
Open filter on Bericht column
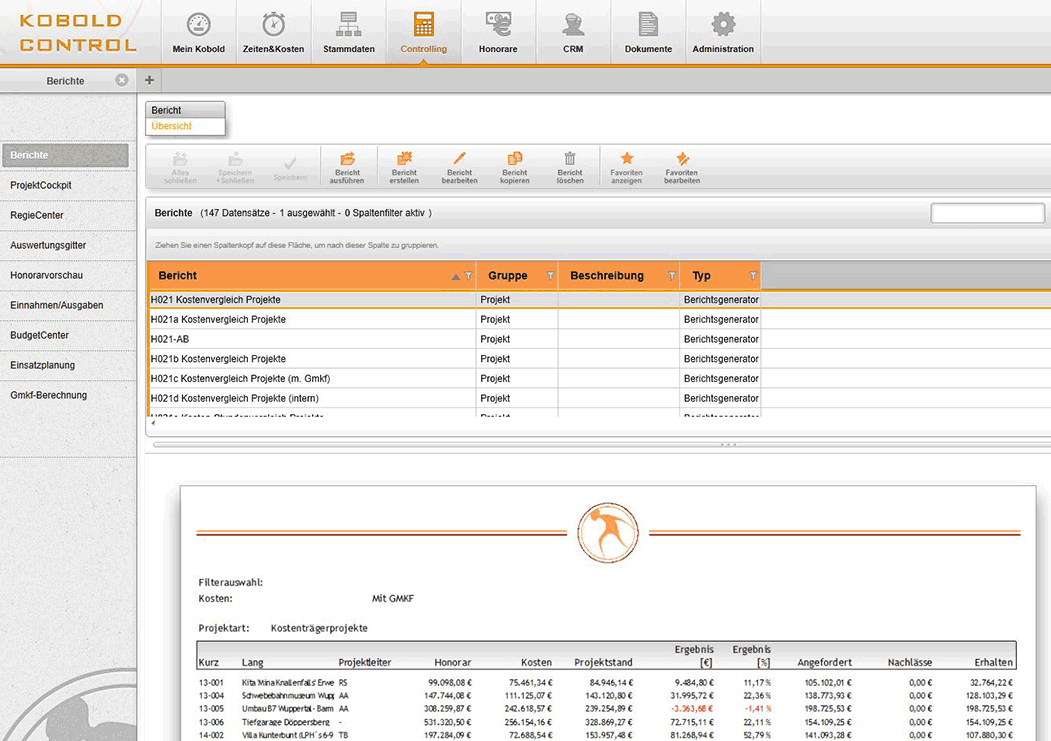point(469,276)
